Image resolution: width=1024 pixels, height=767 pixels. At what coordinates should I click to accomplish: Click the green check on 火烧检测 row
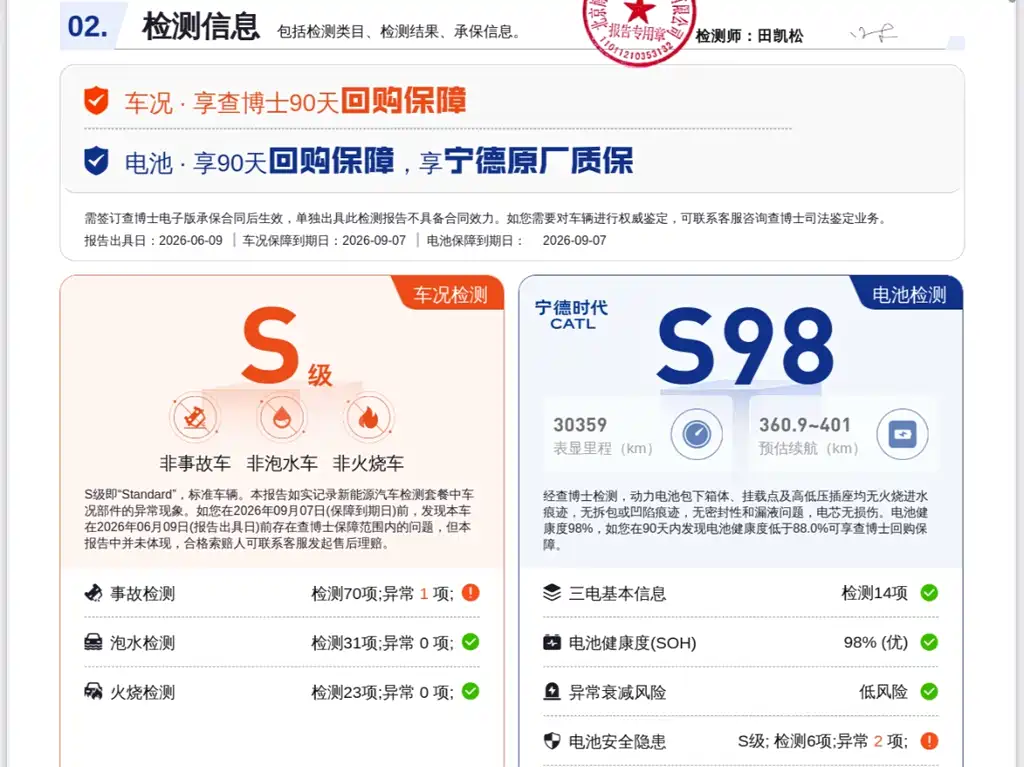click(470, 691)
